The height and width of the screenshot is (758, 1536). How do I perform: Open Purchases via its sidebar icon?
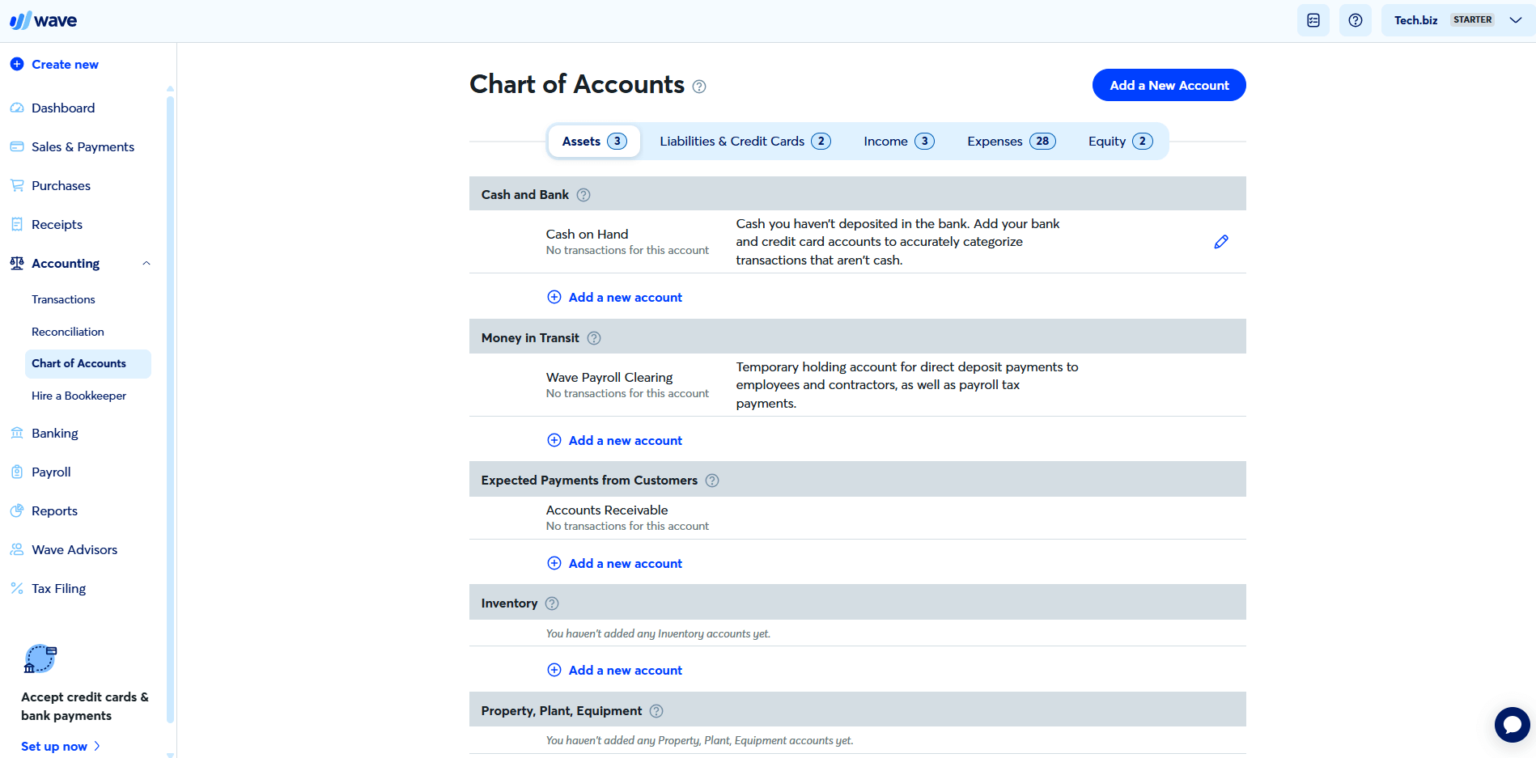(16, 185)
